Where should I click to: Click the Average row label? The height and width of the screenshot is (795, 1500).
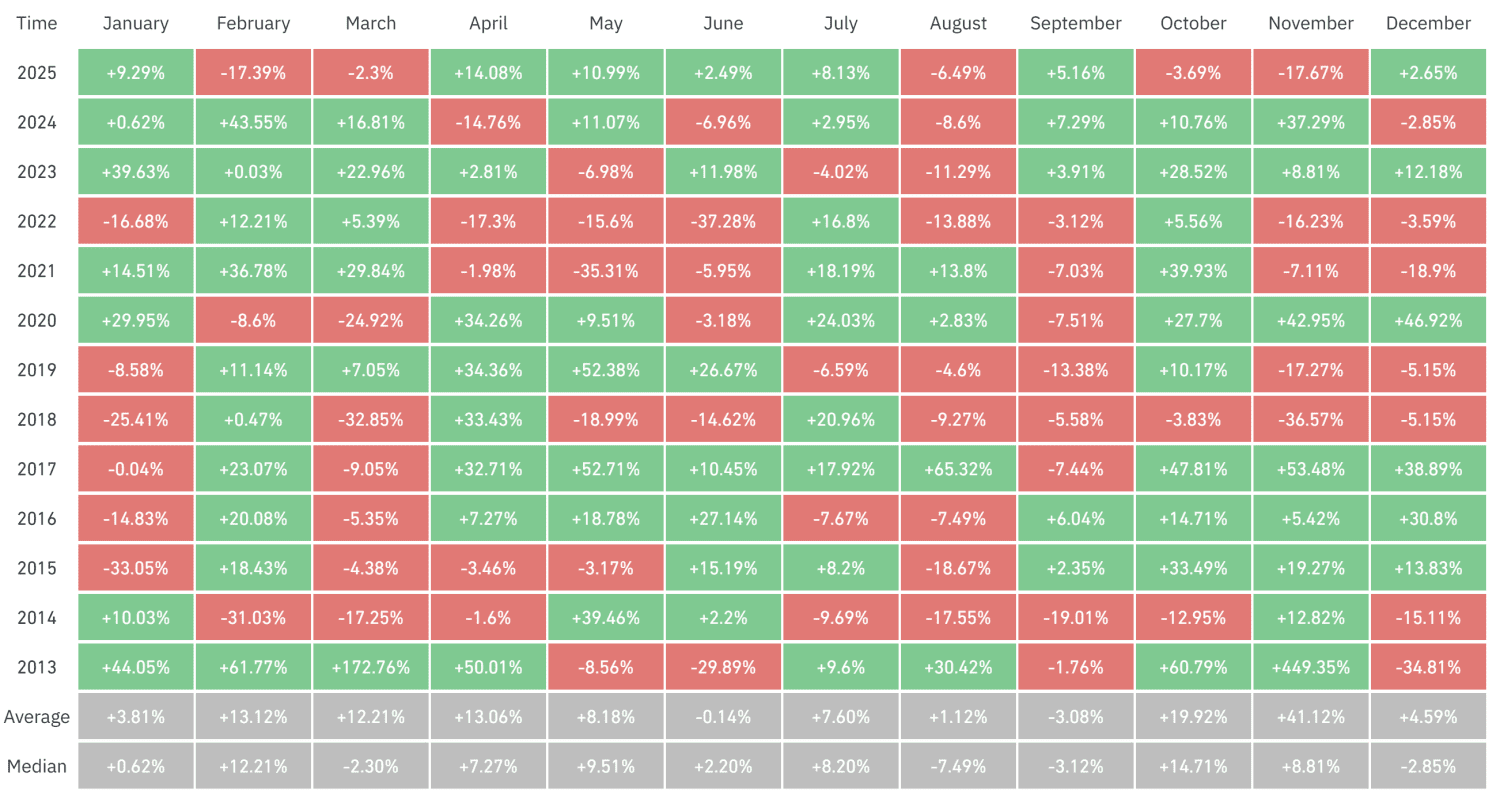coord(36,717)
